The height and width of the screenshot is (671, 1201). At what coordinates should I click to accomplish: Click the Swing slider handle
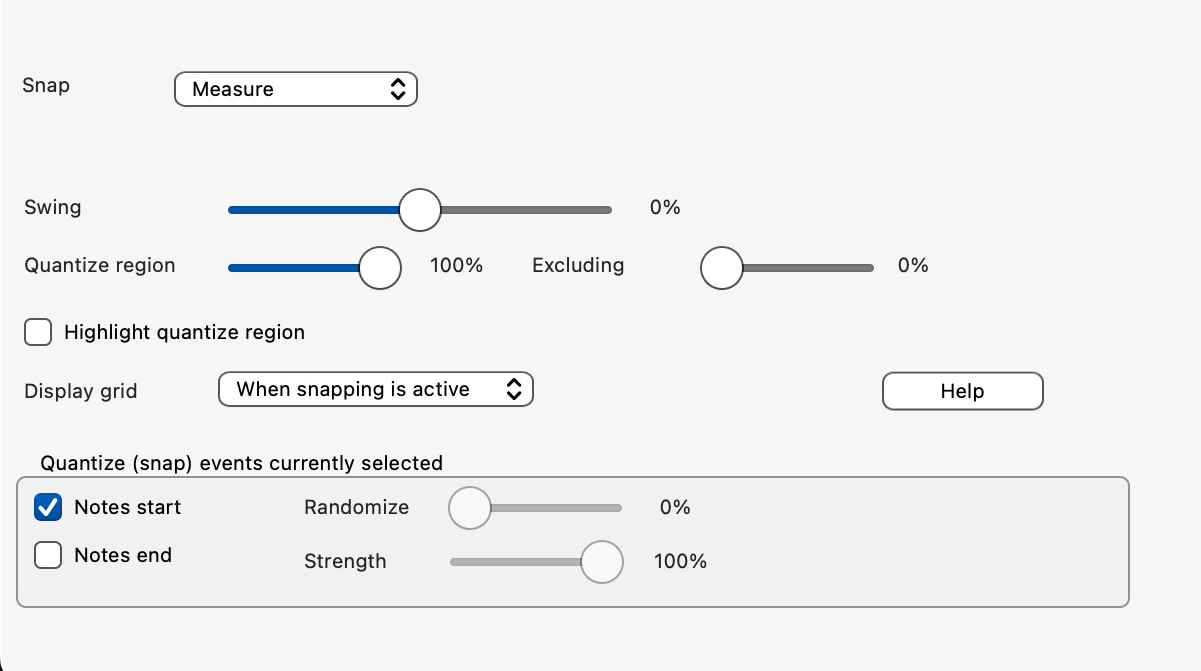click(x=420, y=209)
